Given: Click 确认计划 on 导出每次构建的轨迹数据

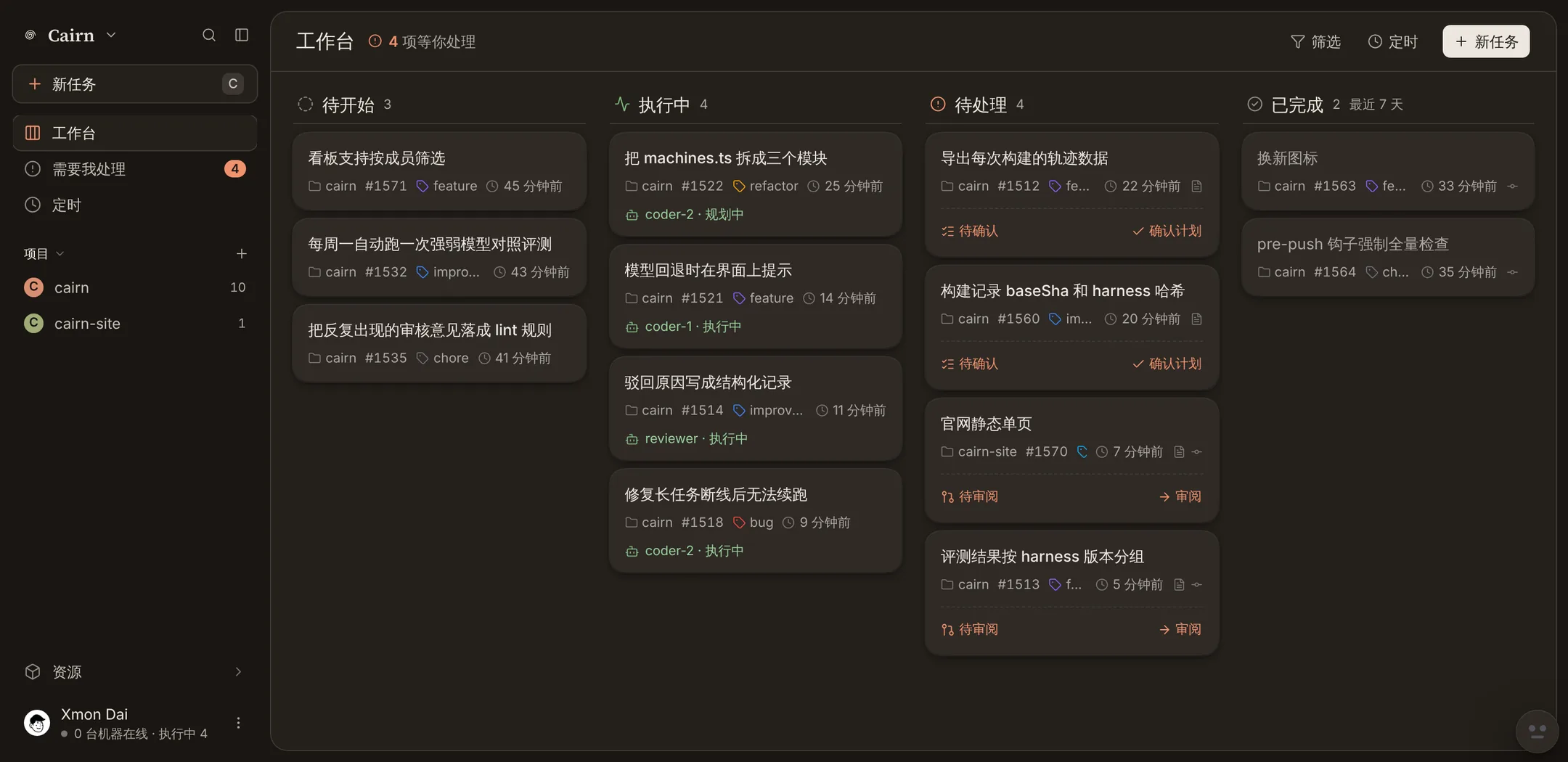Looking at the screenshot, I should [1167, 231].
